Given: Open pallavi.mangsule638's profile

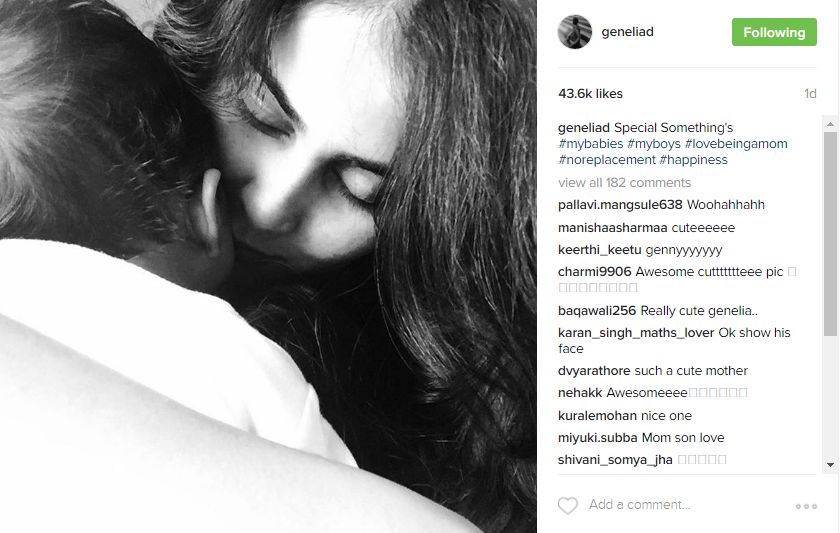Looking at the screenshot, I should point(620,205).
